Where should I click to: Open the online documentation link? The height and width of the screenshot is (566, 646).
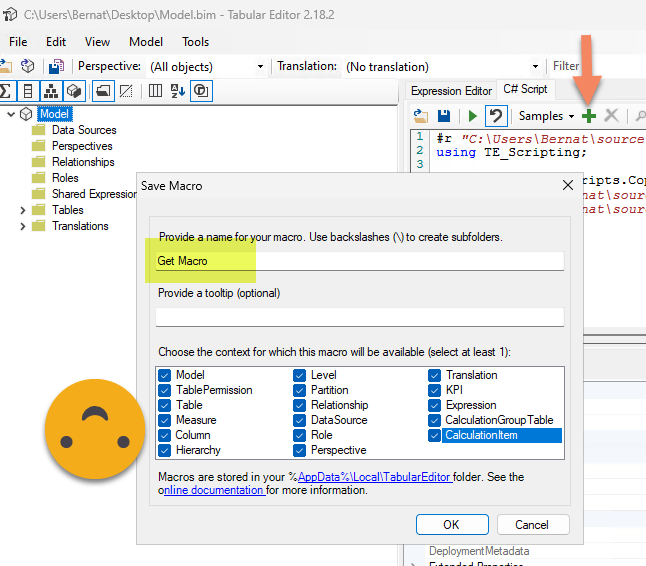pyautogui.click(x=214, y=490)
